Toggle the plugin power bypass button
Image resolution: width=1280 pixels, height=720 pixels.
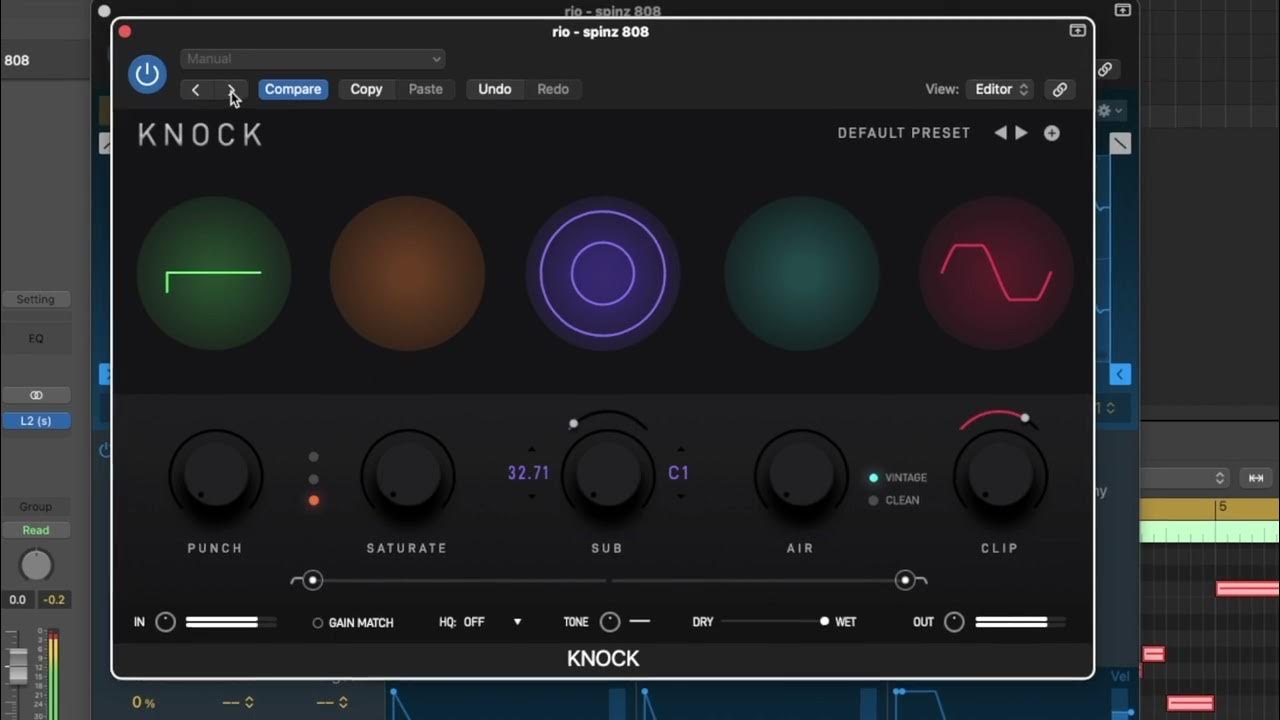point(147,74)
